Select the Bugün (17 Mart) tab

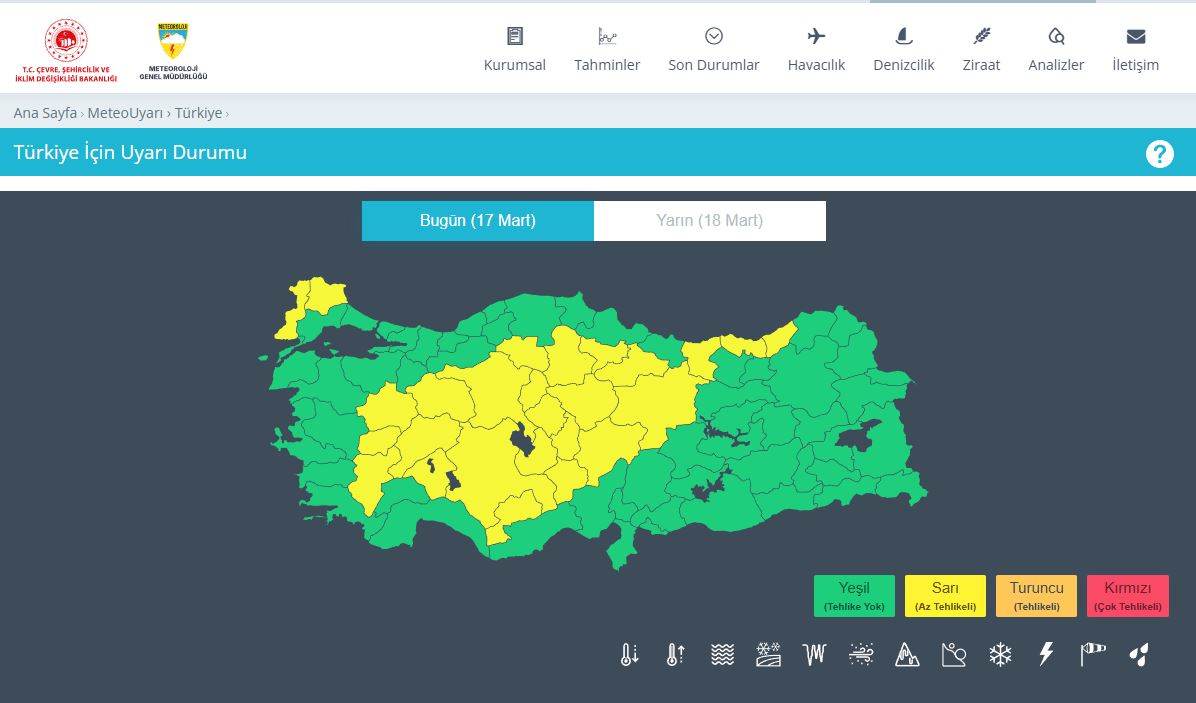click(x=478, y=221)
